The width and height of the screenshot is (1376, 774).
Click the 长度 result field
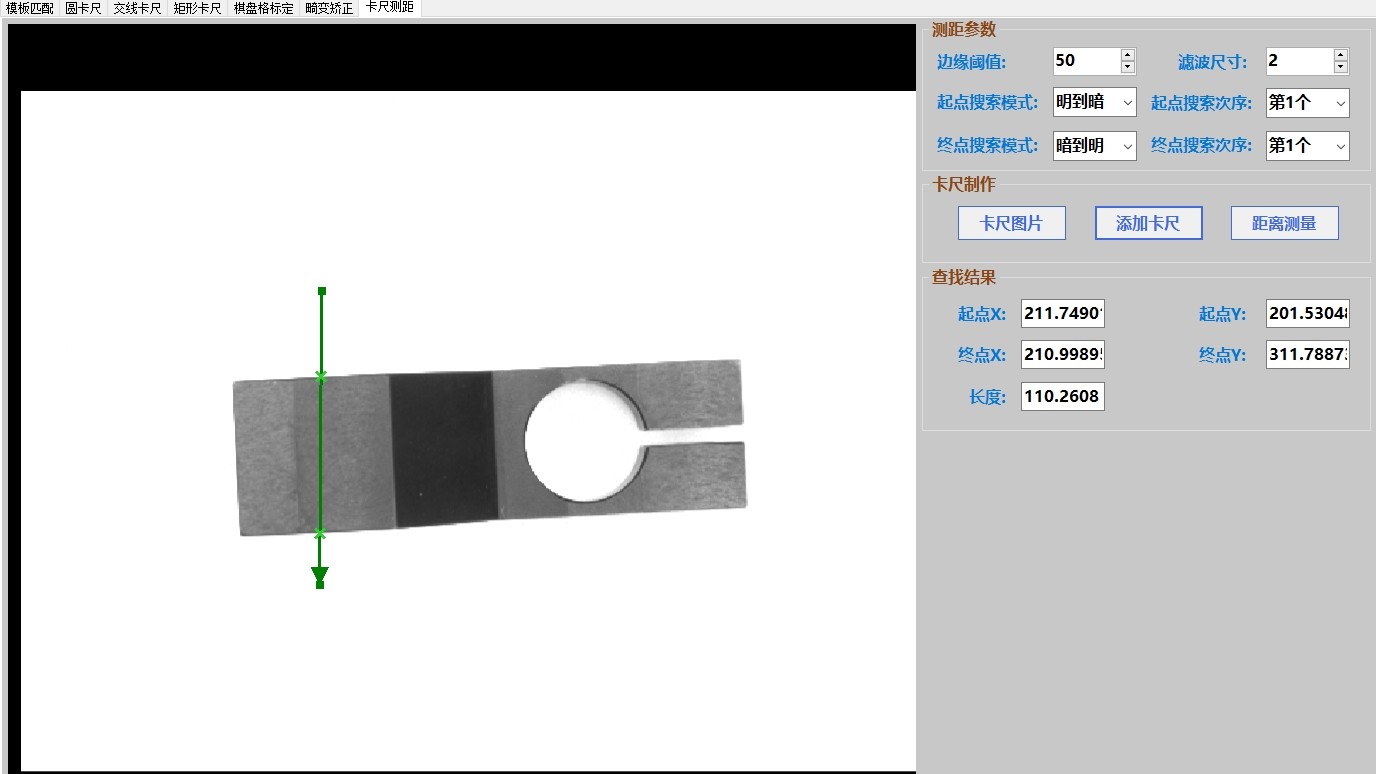[x=1063, y=397]
